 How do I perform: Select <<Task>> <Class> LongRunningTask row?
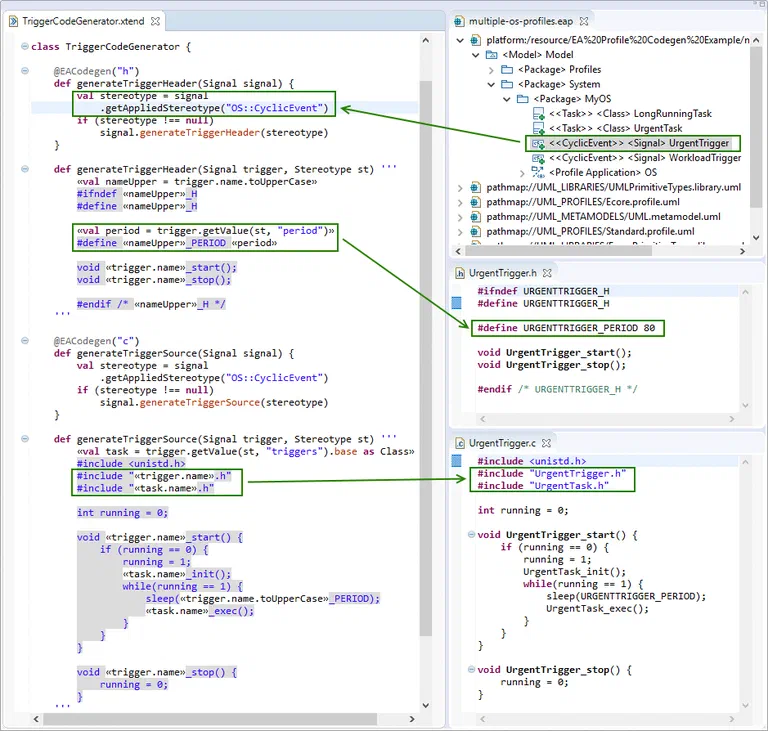point(630,114)
